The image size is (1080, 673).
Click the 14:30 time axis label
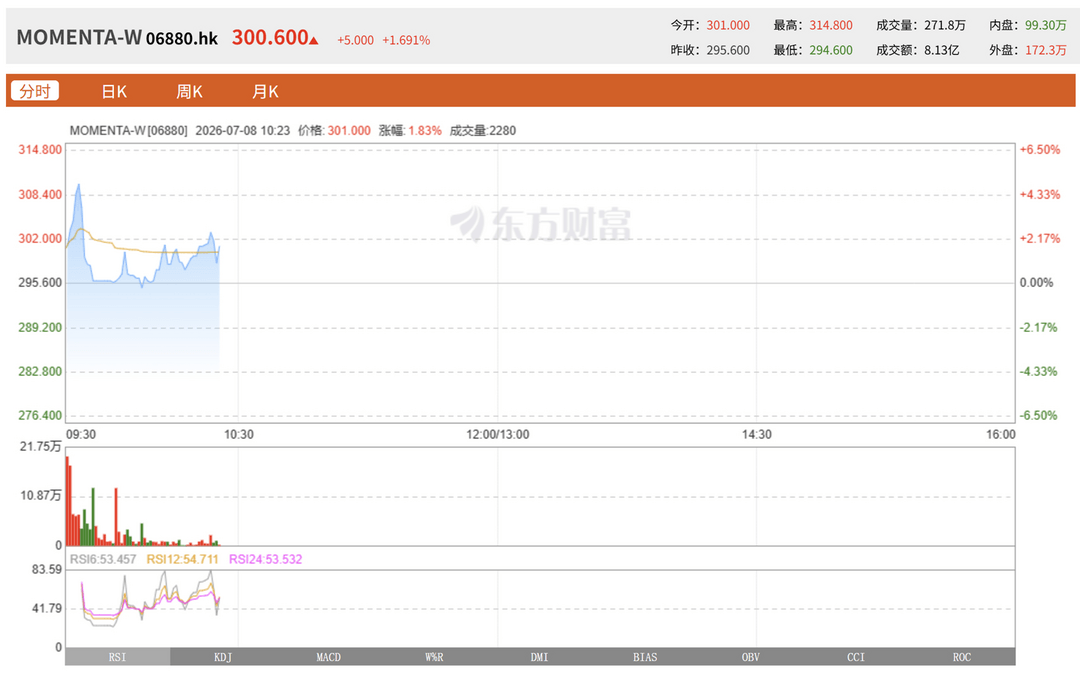(756, 435)
